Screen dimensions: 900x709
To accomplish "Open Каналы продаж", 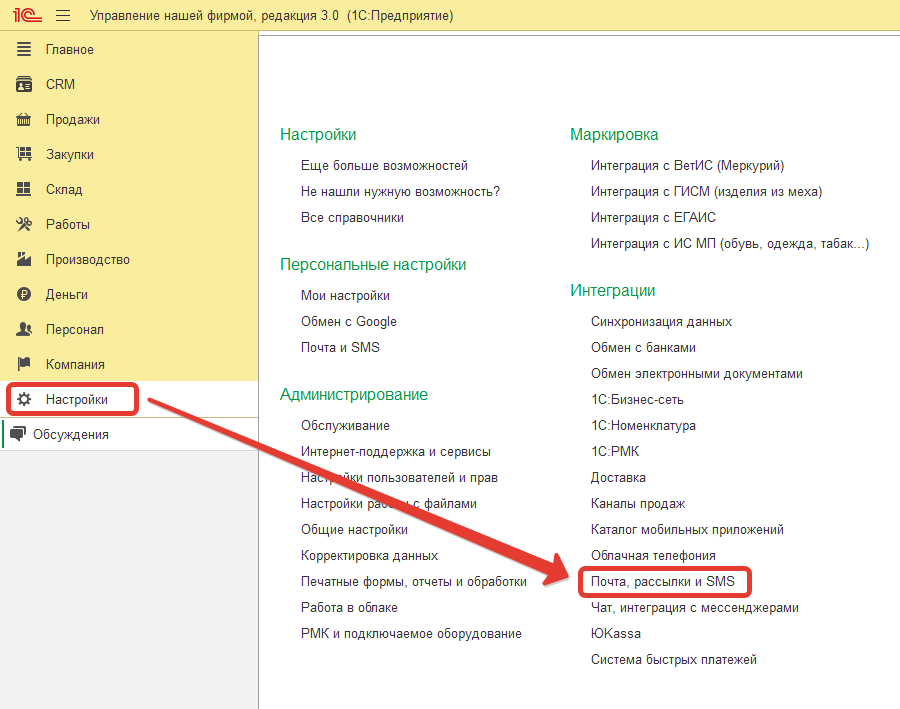I will 638,503.
